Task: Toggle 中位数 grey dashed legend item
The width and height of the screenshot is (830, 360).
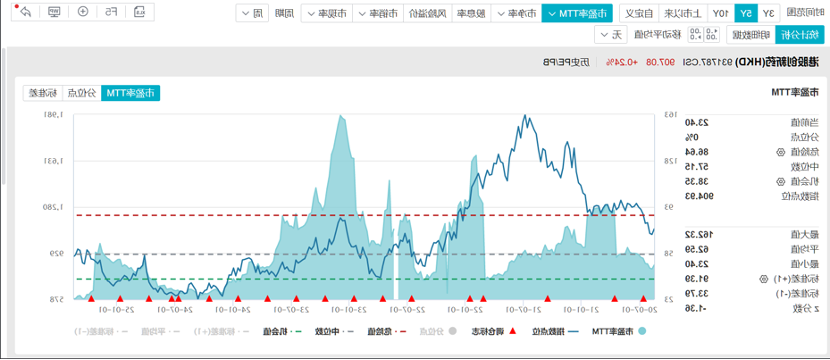Action: [x=336, y=331]
